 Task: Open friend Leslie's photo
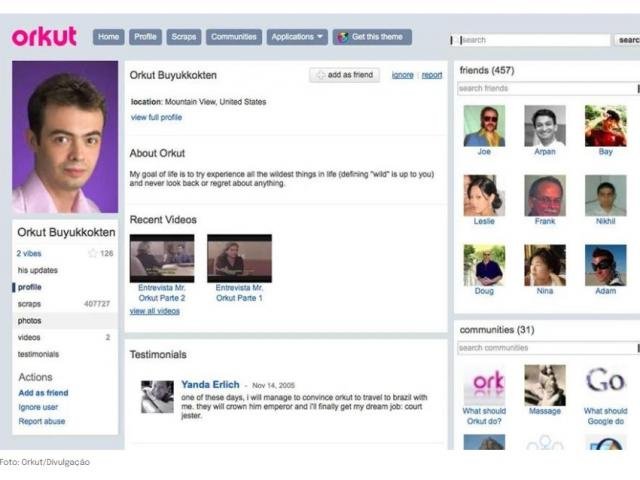tap(484, 196)
